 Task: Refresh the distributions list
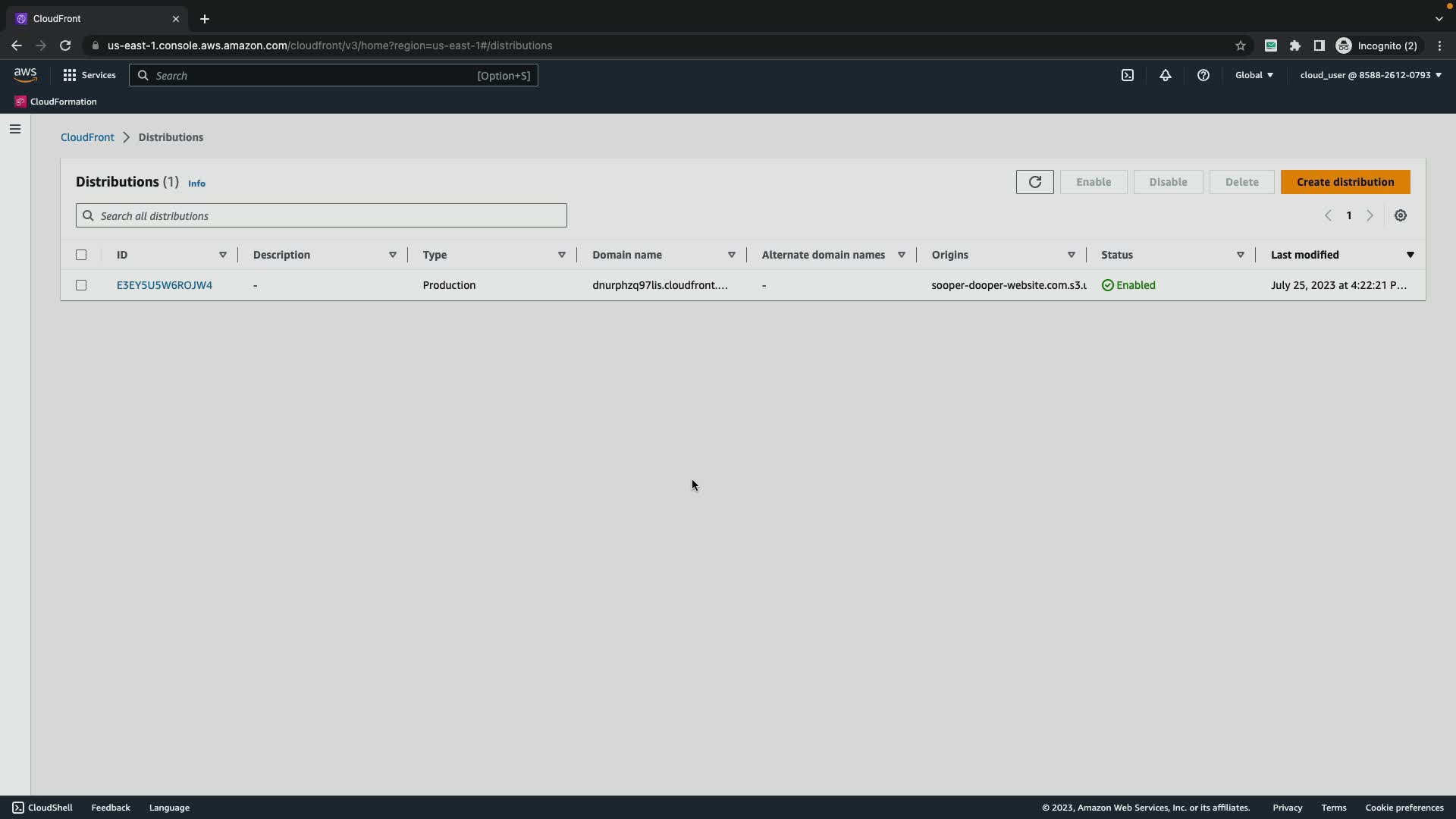tap(1034, 182)
